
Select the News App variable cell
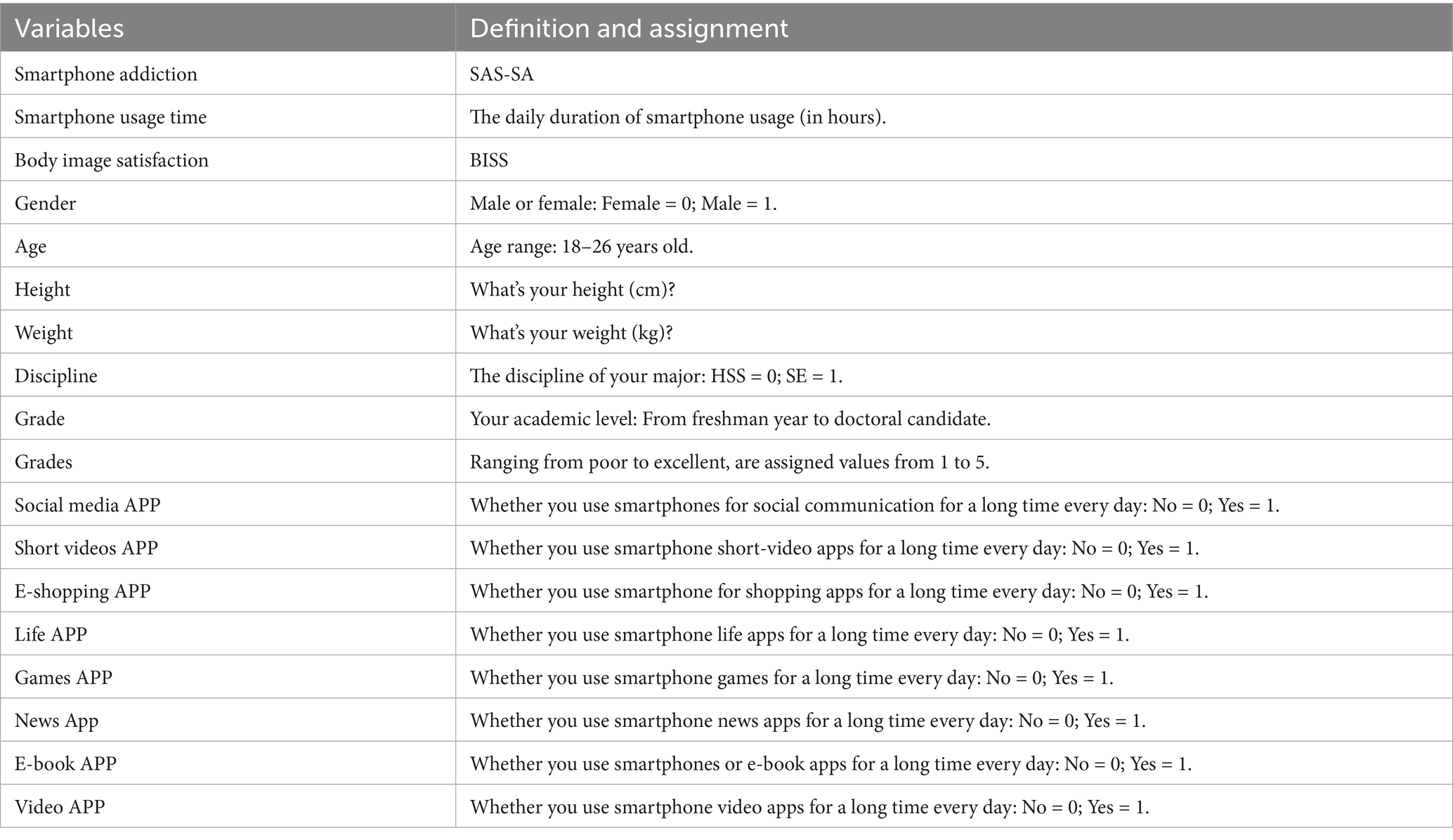click(56, 721)
